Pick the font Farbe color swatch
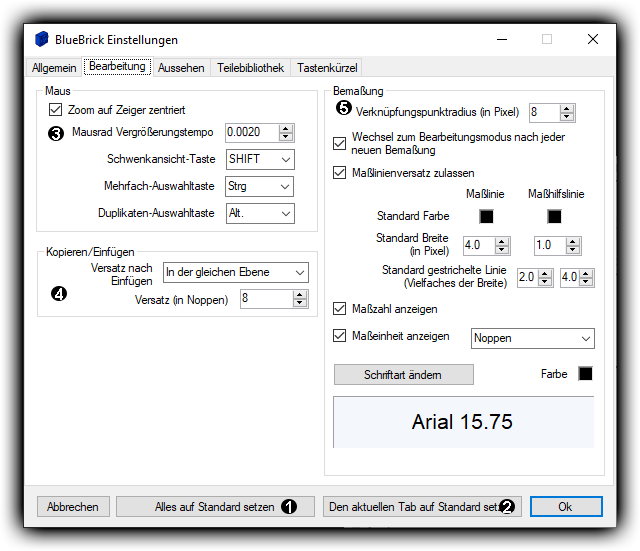640x551 pixels. (x=585, y=373)
